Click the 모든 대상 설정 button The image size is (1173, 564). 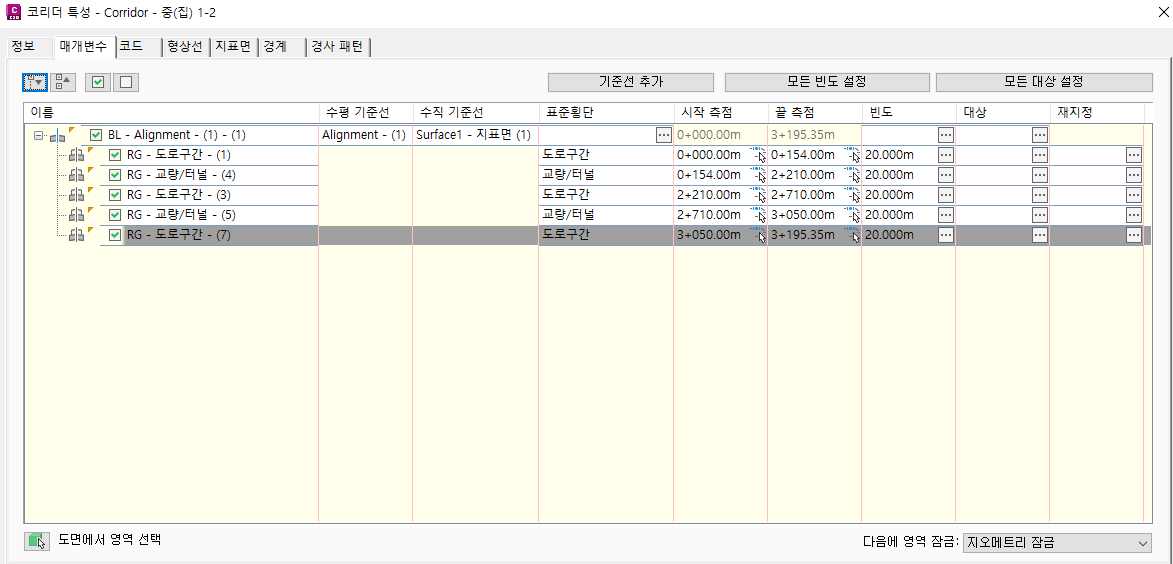click(x=1044, y=82)
